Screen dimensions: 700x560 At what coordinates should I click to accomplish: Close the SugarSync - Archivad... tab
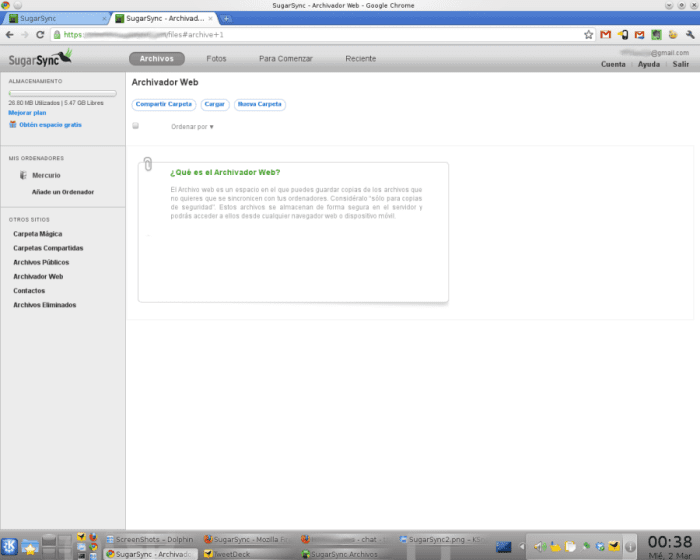click(210, 19)
